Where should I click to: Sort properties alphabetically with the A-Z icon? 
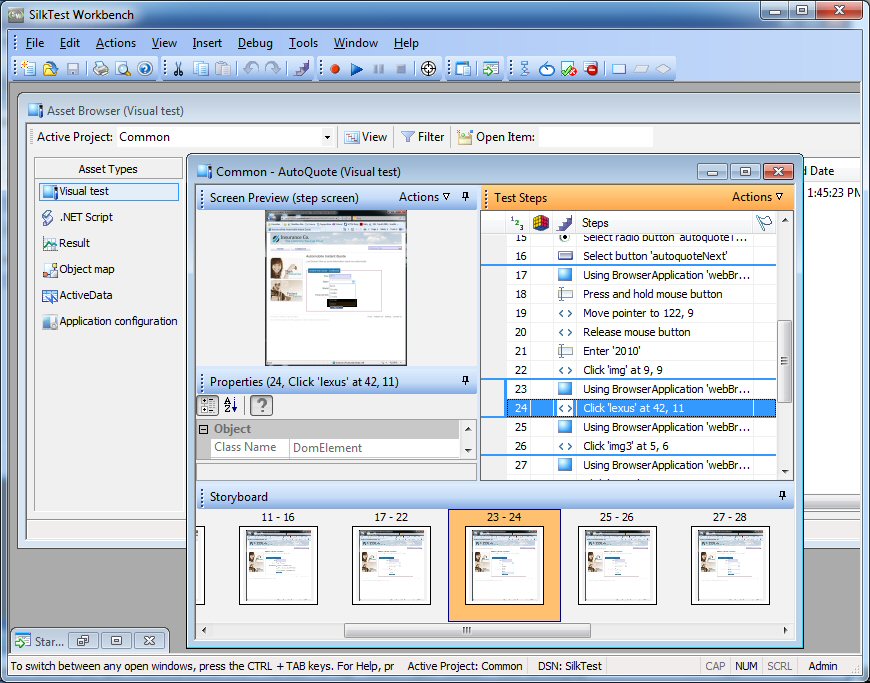[x=231, y=405]
